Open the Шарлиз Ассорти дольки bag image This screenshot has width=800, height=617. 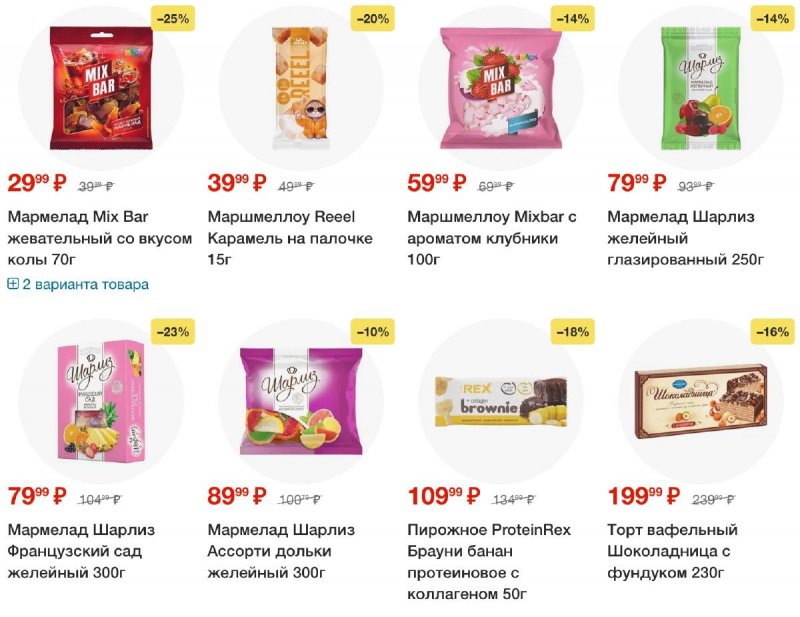pyautogui.click(x=301, y=401)
